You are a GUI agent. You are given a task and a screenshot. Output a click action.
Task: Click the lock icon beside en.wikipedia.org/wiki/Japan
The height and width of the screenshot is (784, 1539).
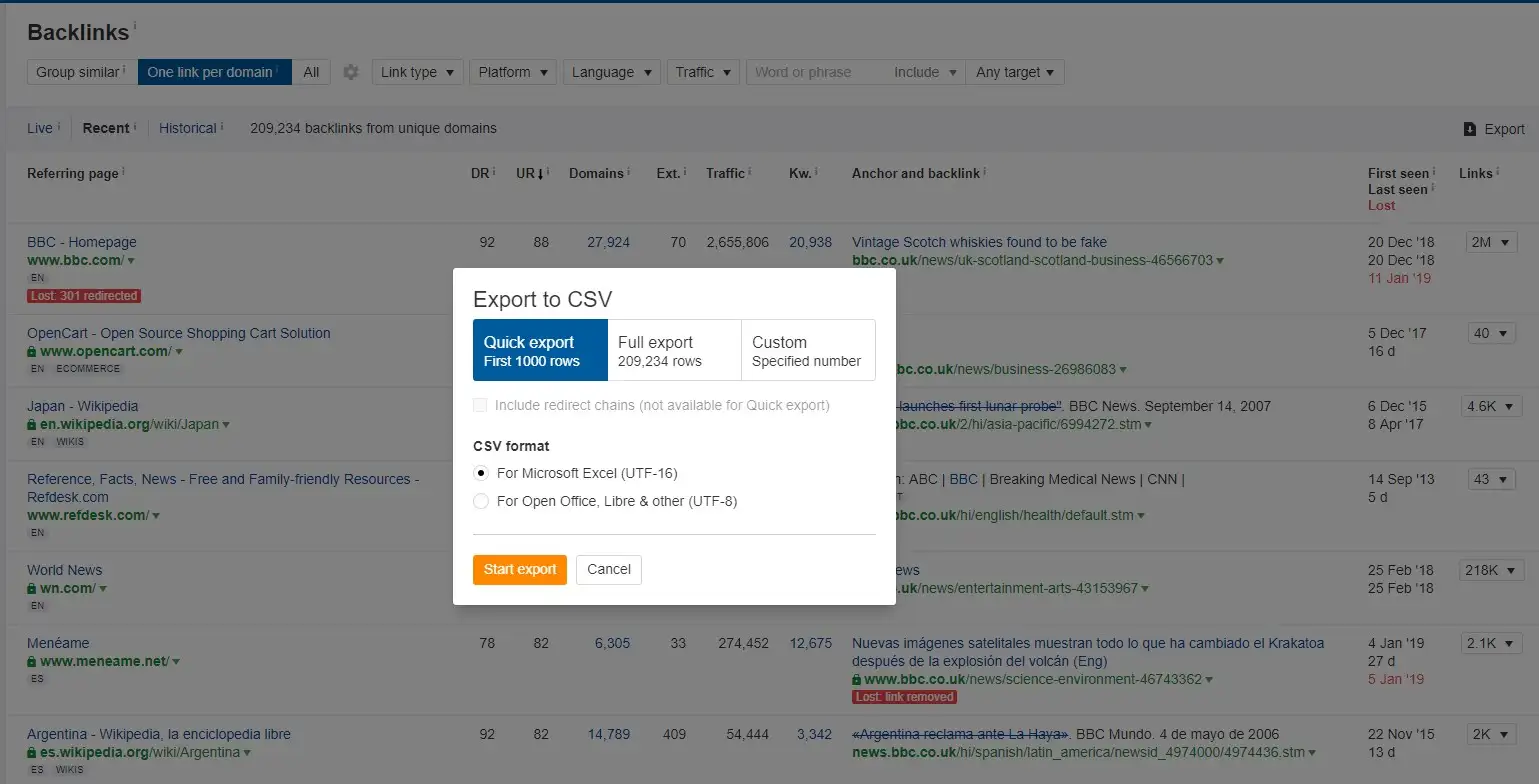(x=32, y=425)
